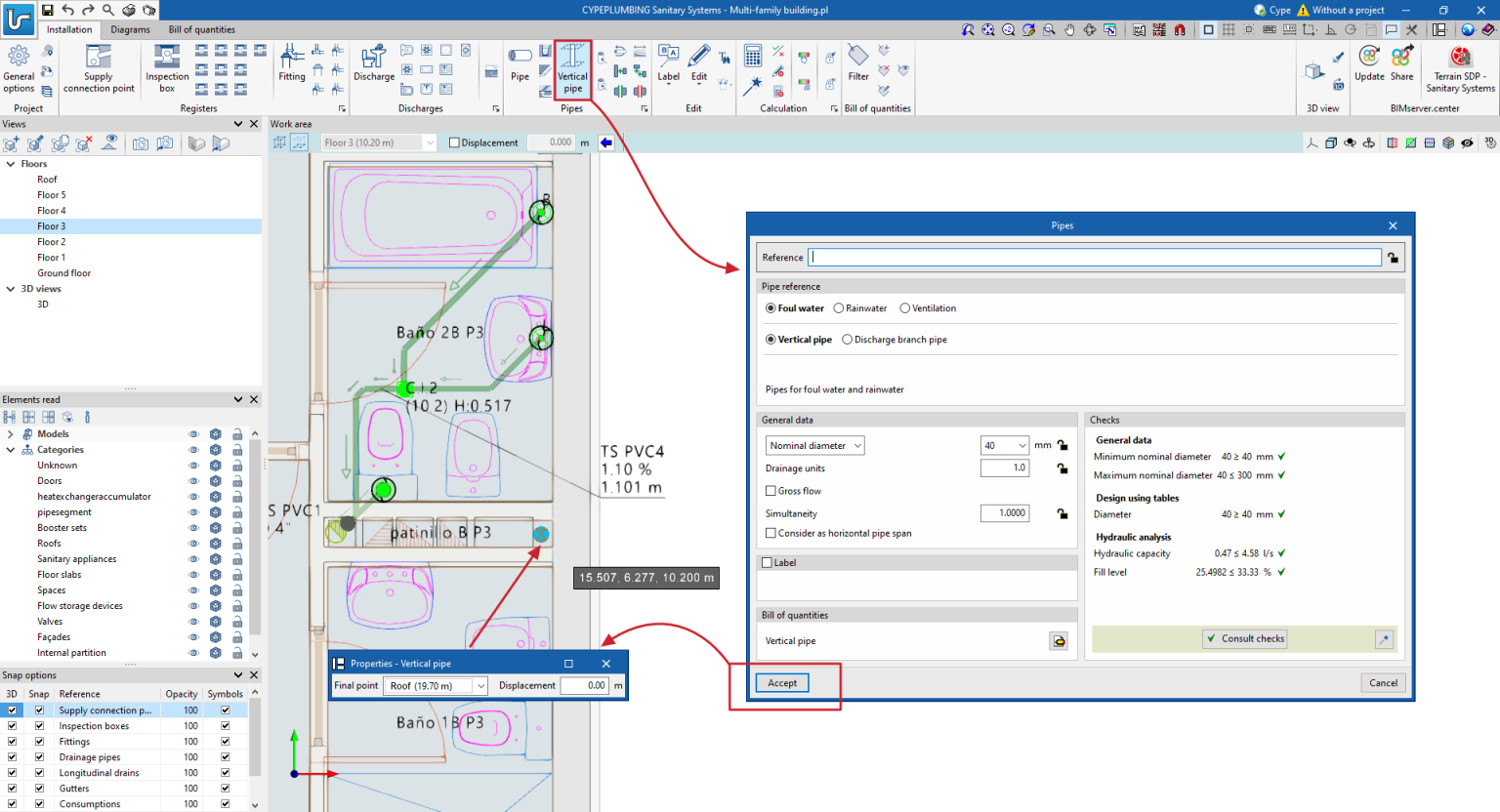Select the Supply connection point tool
Screen dimensions: 1500x812
(x=99, y=68)
